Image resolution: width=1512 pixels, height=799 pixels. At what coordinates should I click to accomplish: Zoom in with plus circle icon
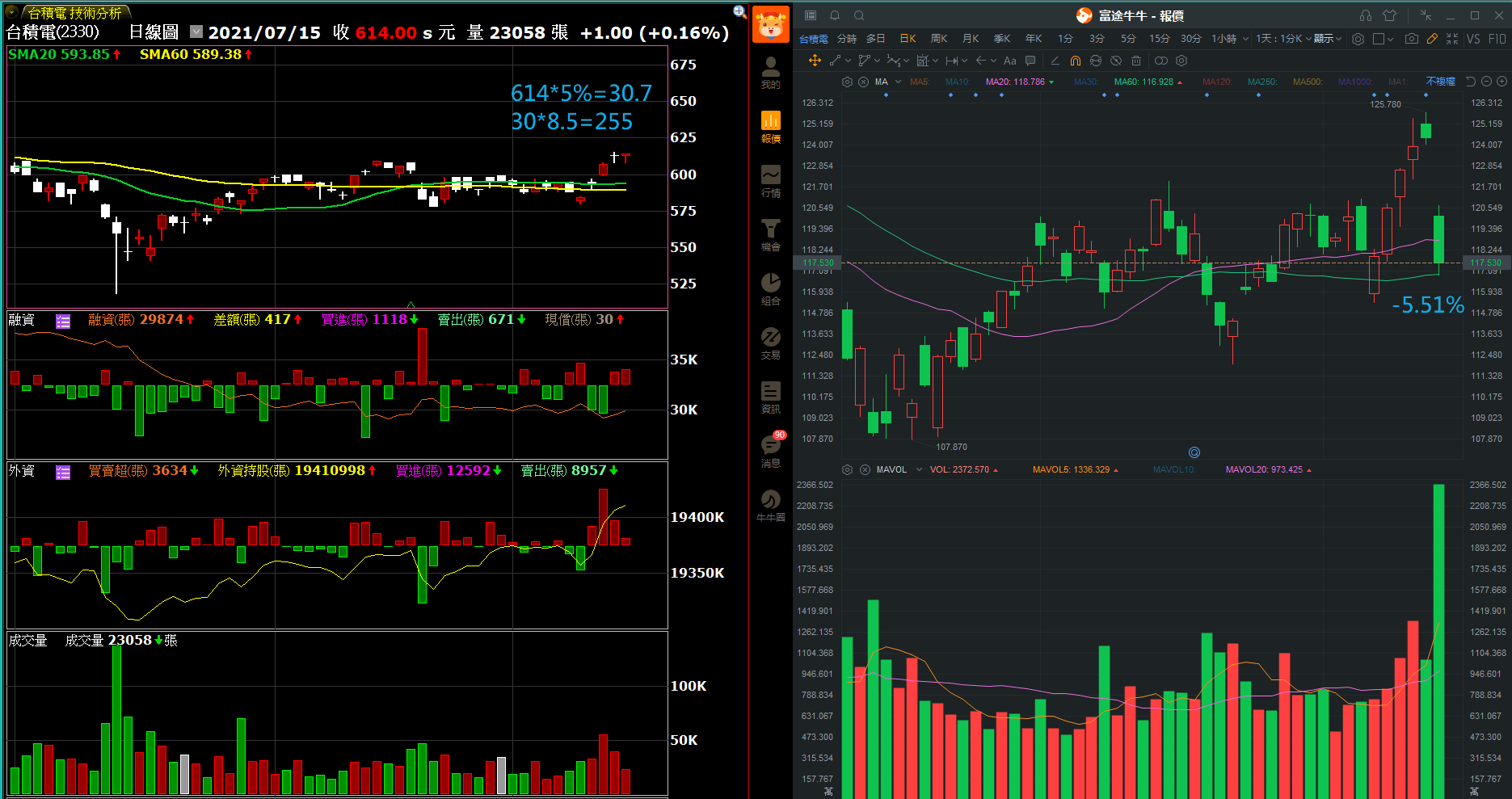(1501, 82)
